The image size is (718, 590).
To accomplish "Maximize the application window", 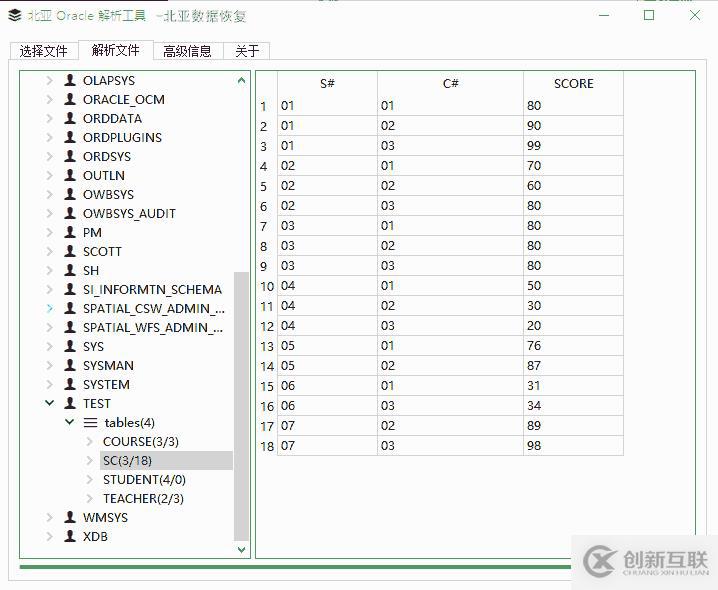I will [649, 15].
